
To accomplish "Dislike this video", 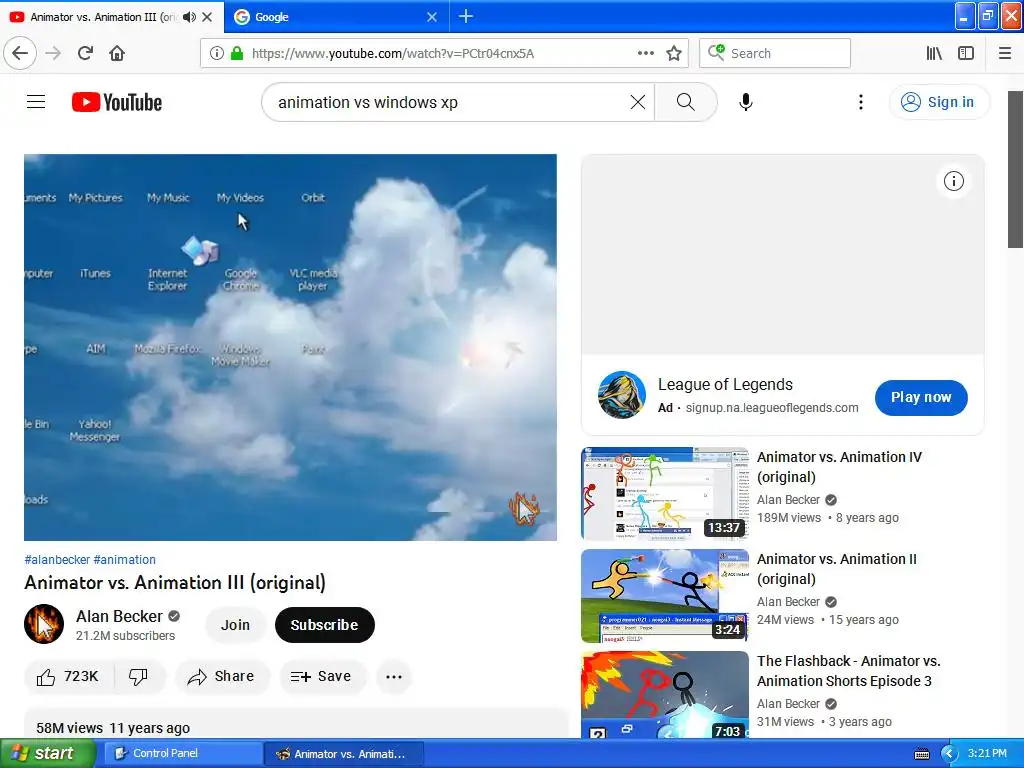I will [x=138, y=677].
